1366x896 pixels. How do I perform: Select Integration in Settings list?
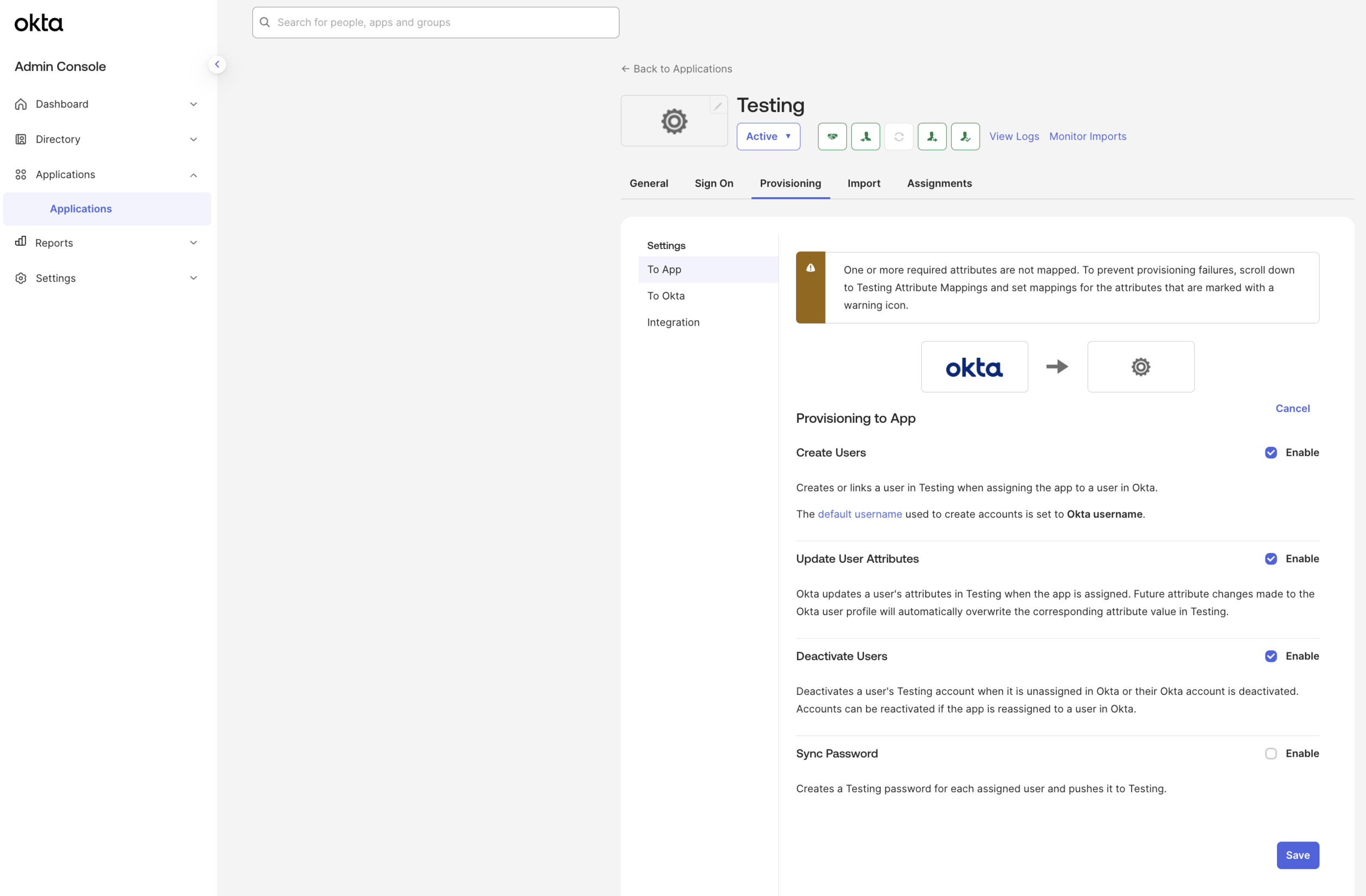point(708,322)
